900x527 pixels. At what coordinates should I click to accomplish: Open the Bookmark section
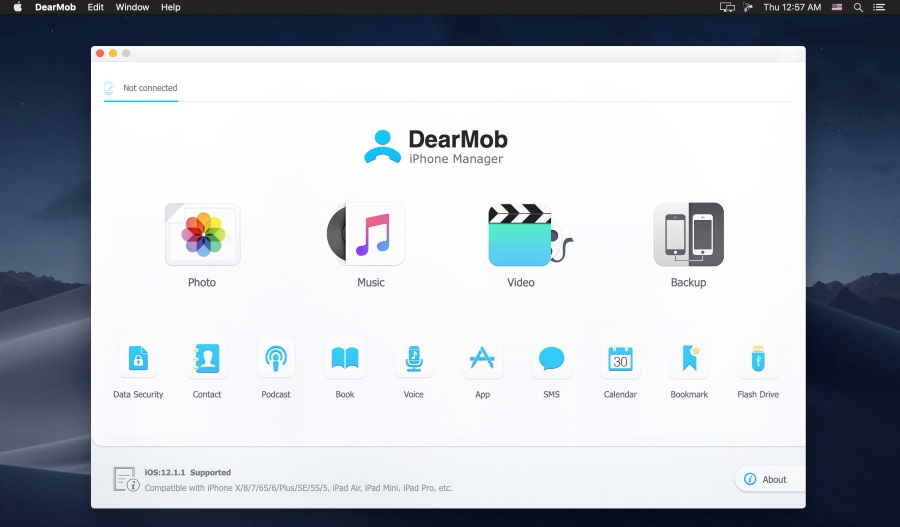click(689, 358)
